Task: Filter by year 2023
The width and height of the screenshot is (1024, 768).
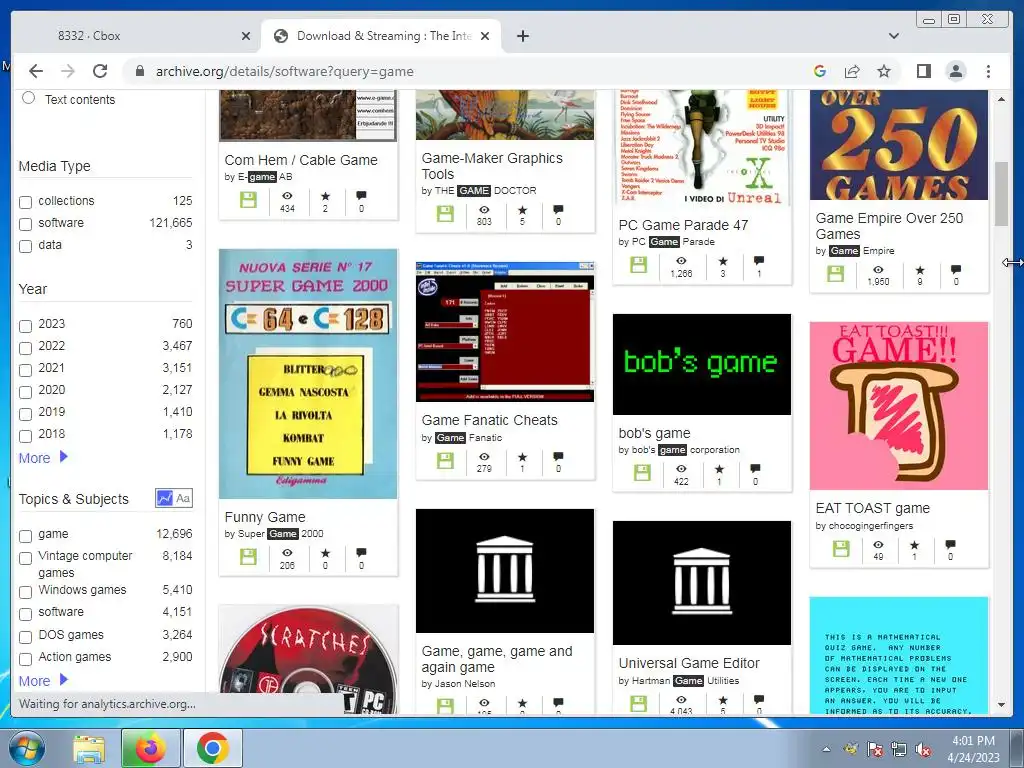Action: 25,325
